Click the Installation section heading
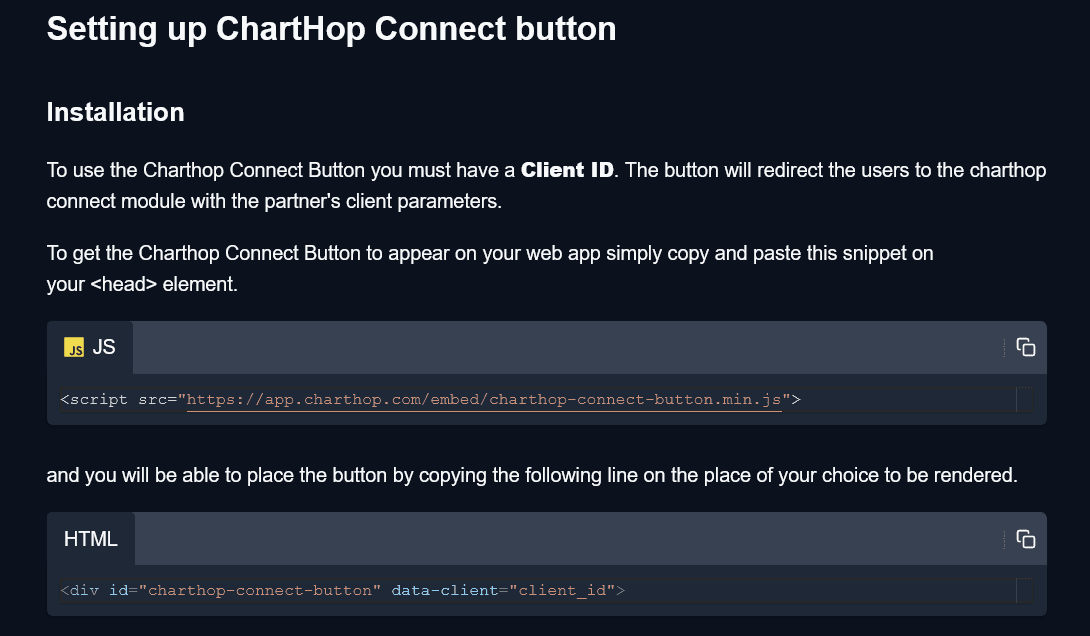 click(x=115, y=112)
